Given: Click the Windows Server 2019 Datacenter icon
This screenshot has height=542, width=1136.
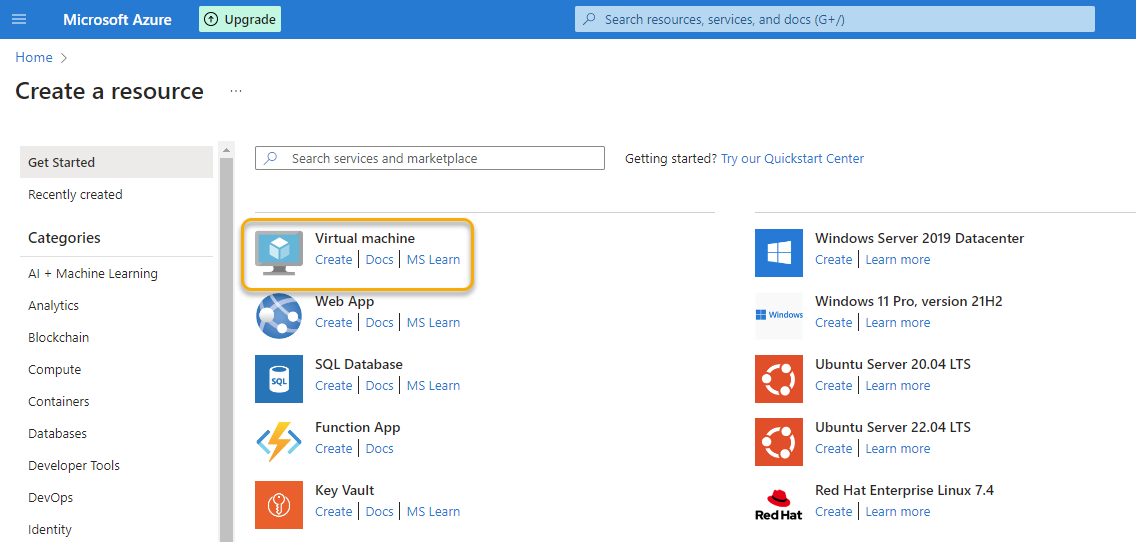Looking at the screenshot, I should point(779,253).
